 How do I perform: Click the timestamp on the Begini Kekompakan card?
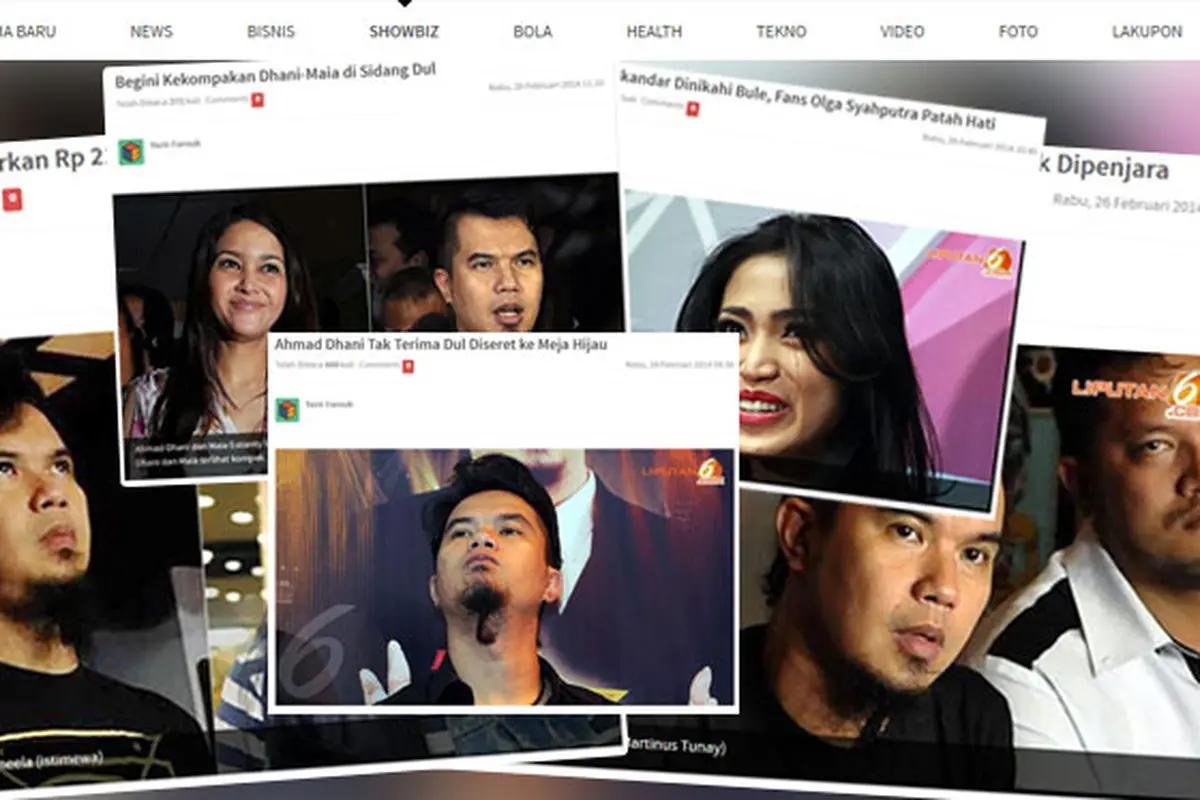pos(546,86)
